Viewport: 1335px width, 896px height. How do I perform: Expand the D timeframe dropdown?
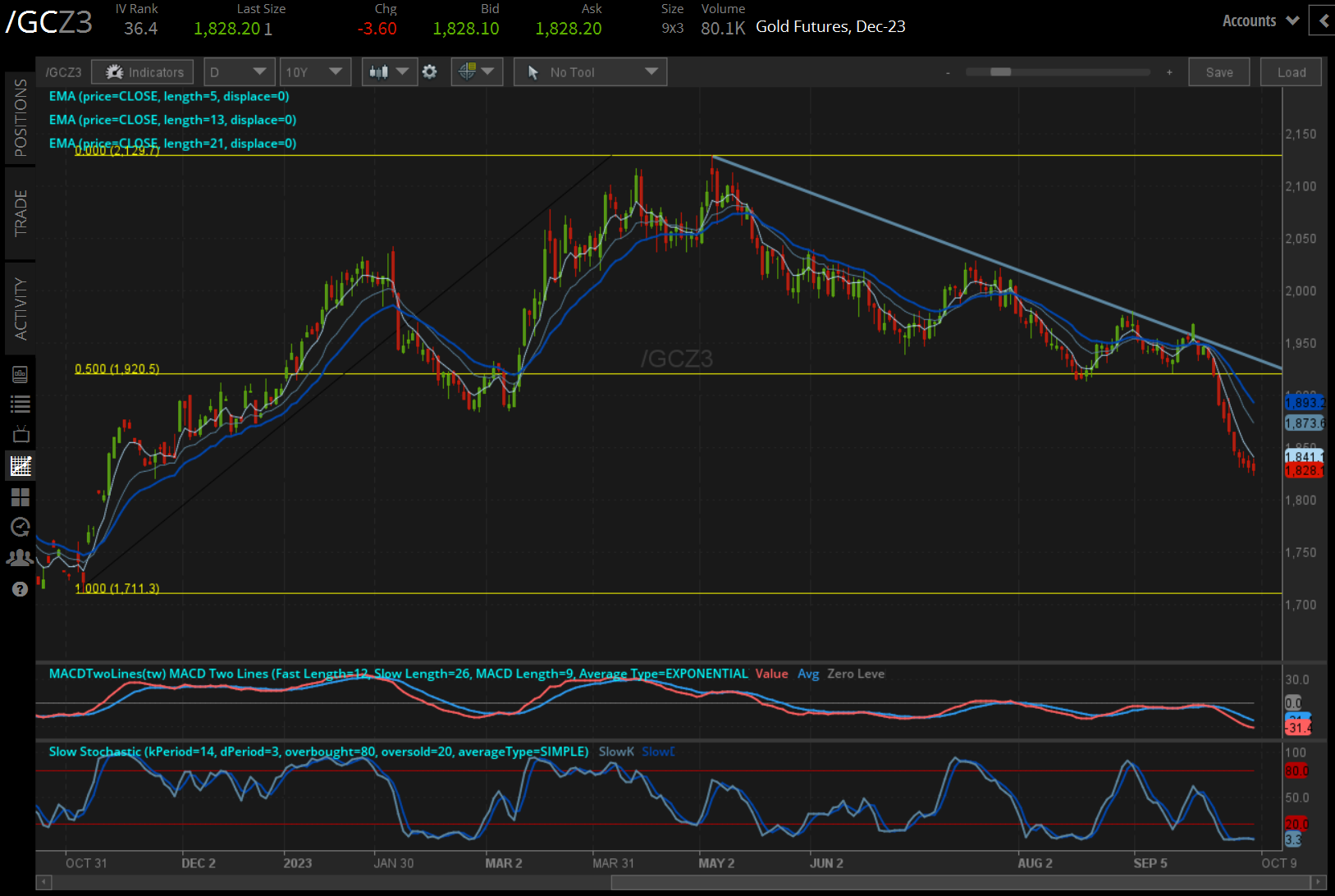pos(239,72)
